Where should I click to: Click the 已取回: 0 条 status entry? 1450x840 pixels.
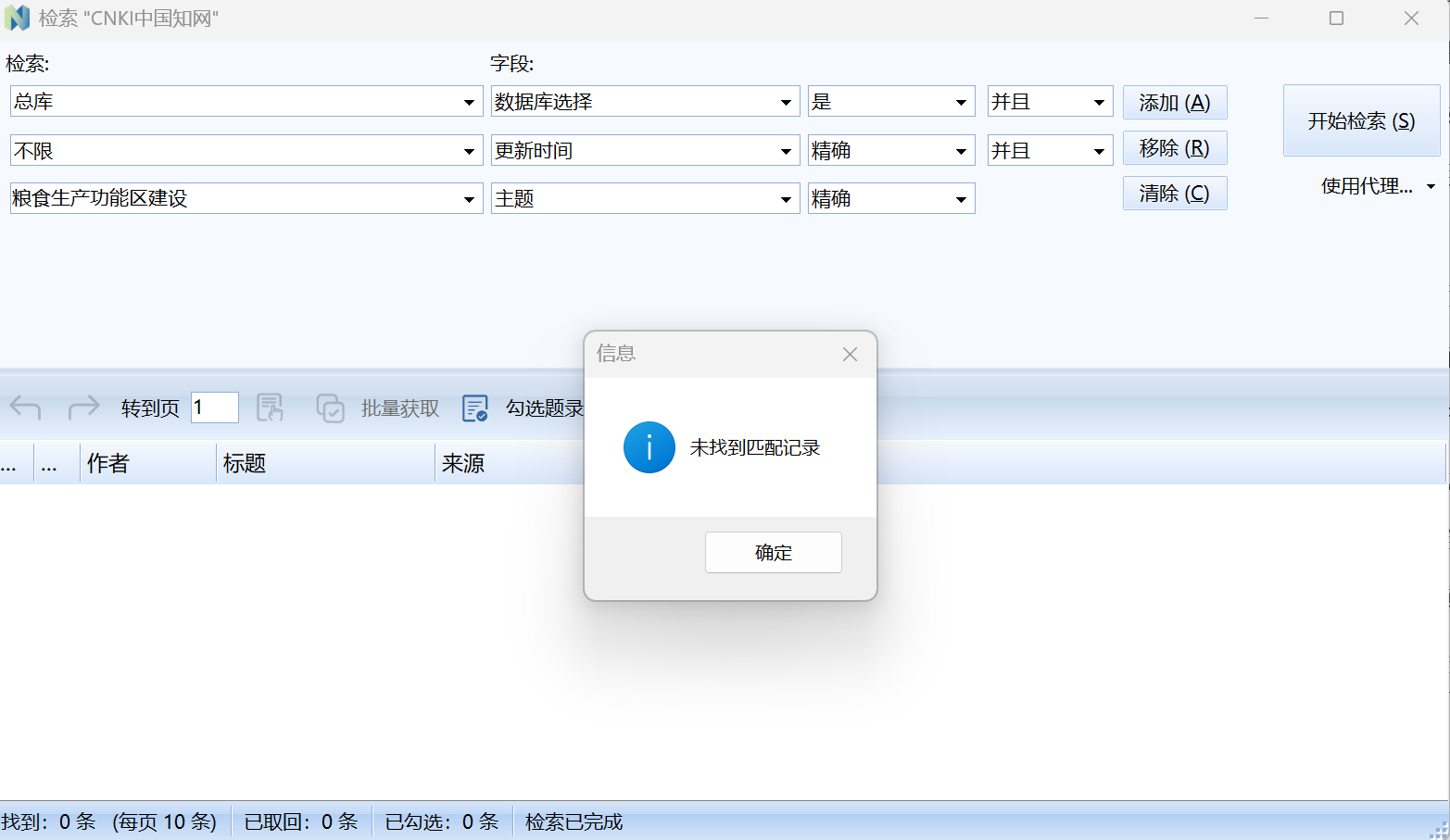point(301,821)
